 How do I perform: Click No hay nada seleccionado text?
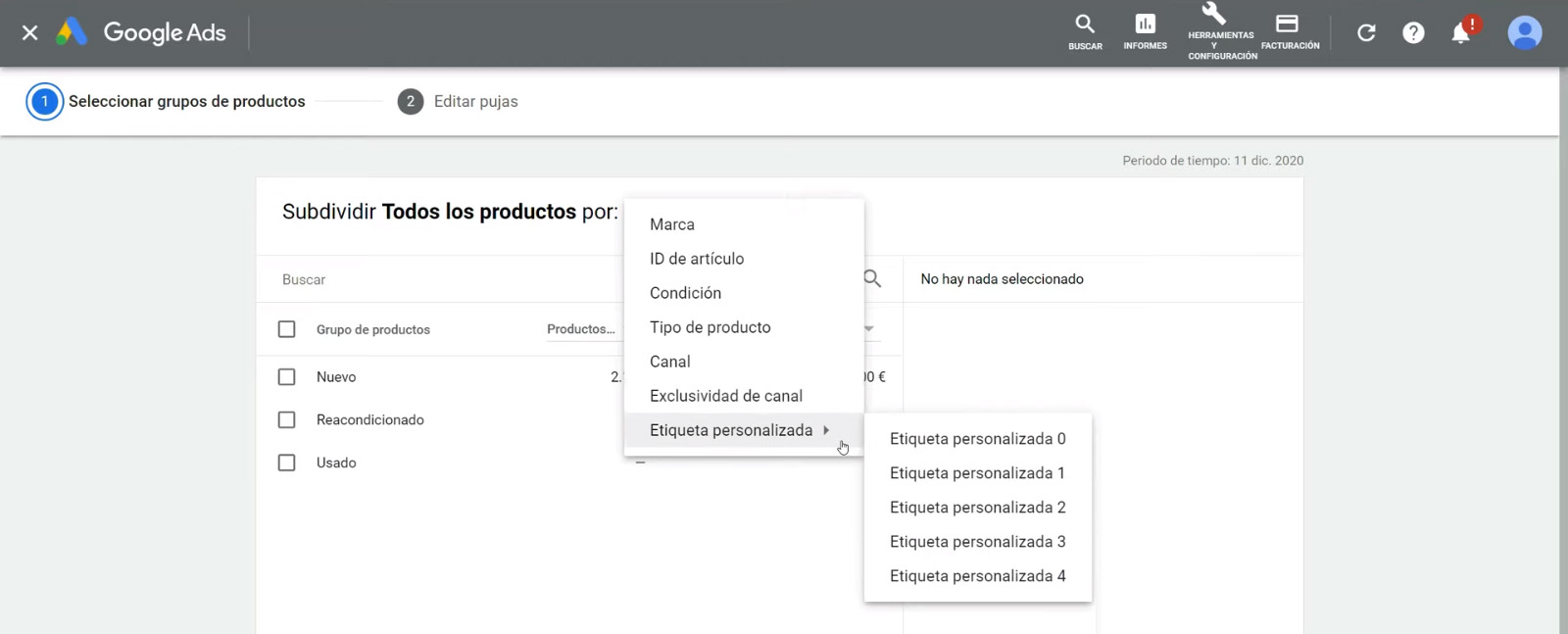(x=1002, y=279)
